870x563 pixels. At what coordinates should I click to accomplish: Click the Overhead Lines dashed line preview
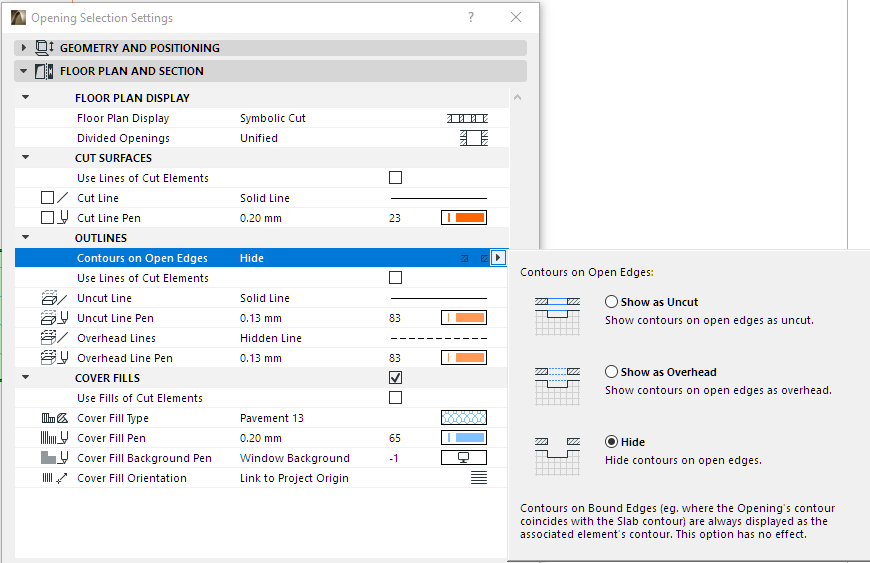(439, 338)
